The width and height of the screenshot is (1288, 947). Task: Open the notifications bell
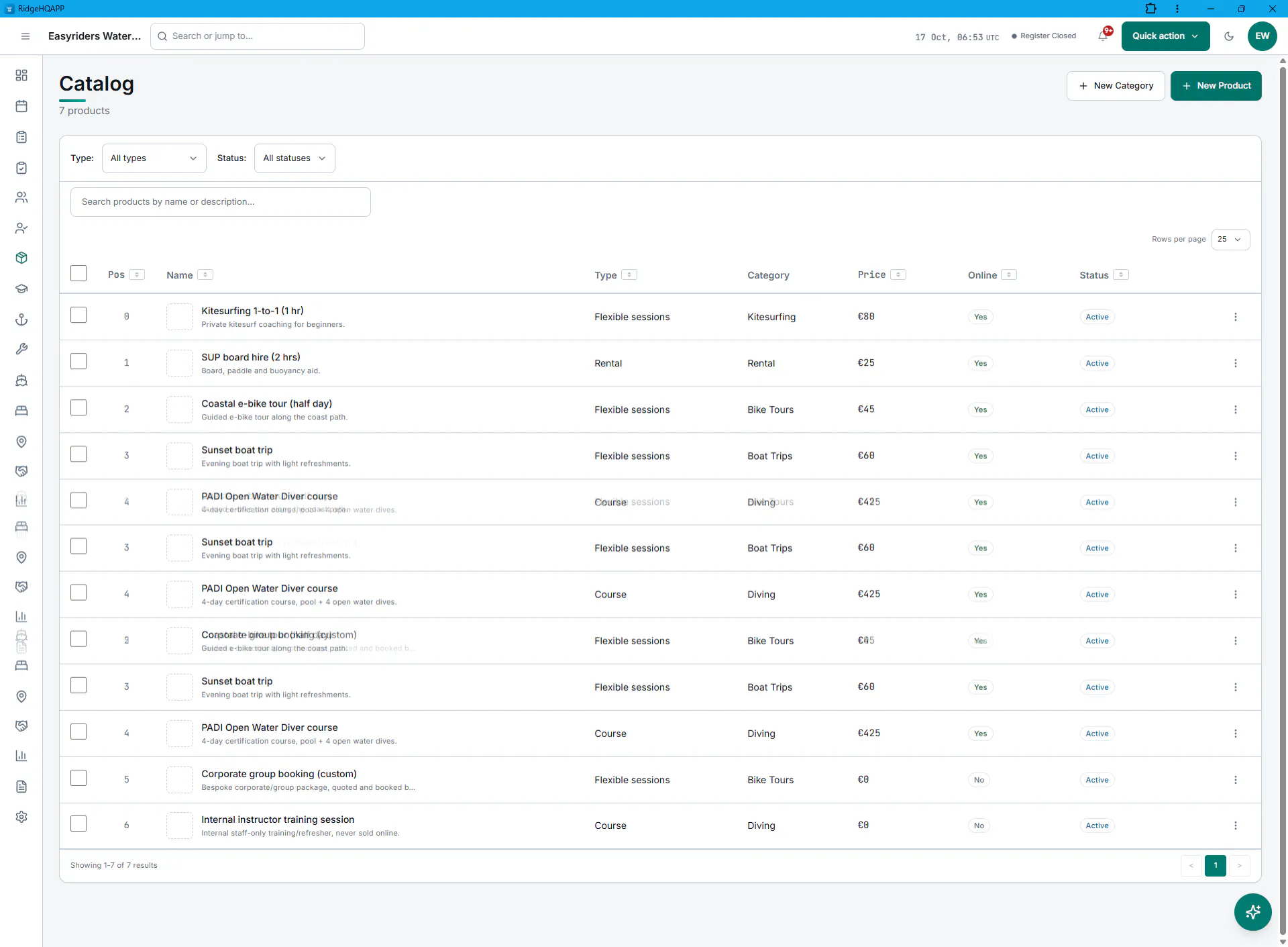point(1104,36)
